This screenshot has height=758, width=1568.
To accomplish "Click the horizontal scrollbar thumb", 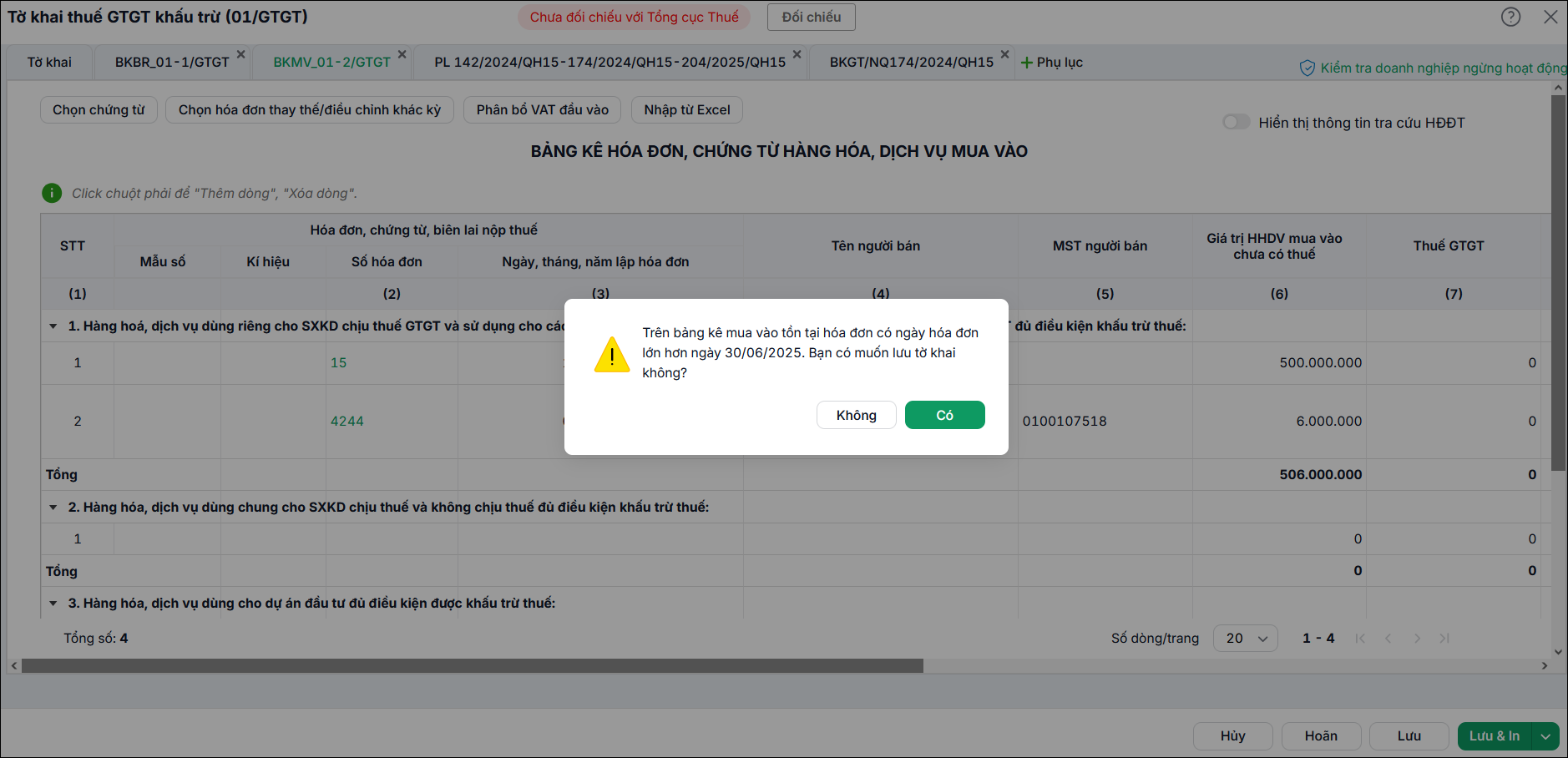I will (473, 666).
